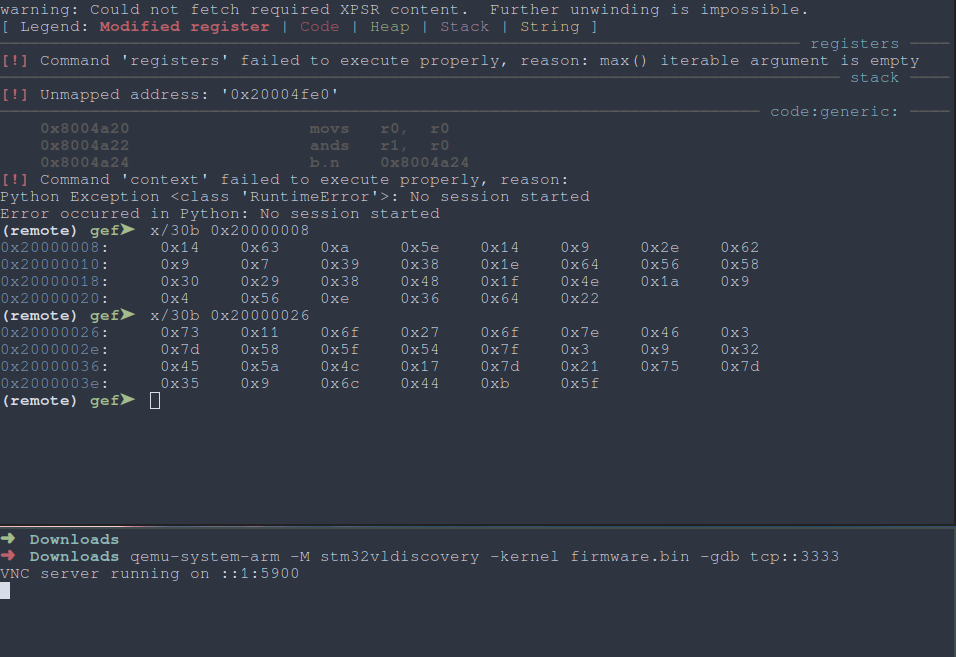
Task: Click the white cursor block in the lower pane
Action: click(x=5, y=591)
